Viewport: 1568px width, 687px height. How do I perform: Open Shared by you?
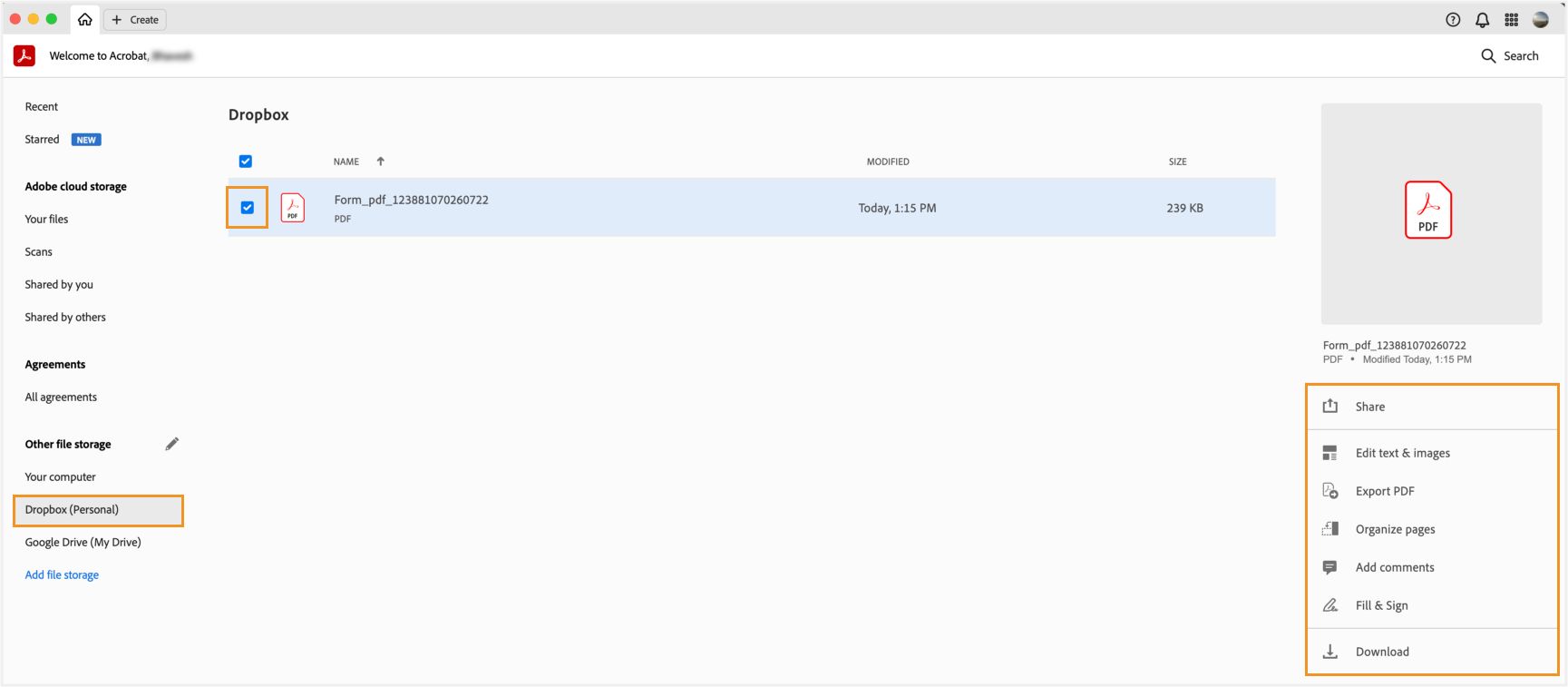click(59, 284)
